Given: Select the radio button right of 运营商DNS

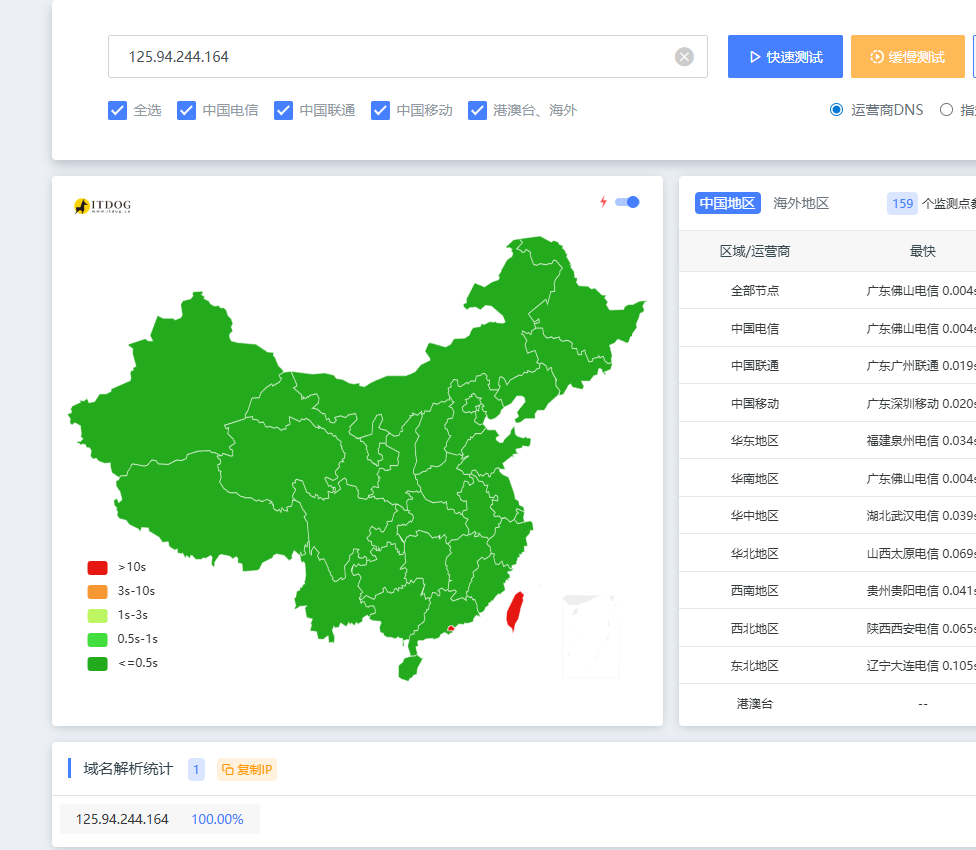Looking at the screenshot, I should [x=946, y=110].
